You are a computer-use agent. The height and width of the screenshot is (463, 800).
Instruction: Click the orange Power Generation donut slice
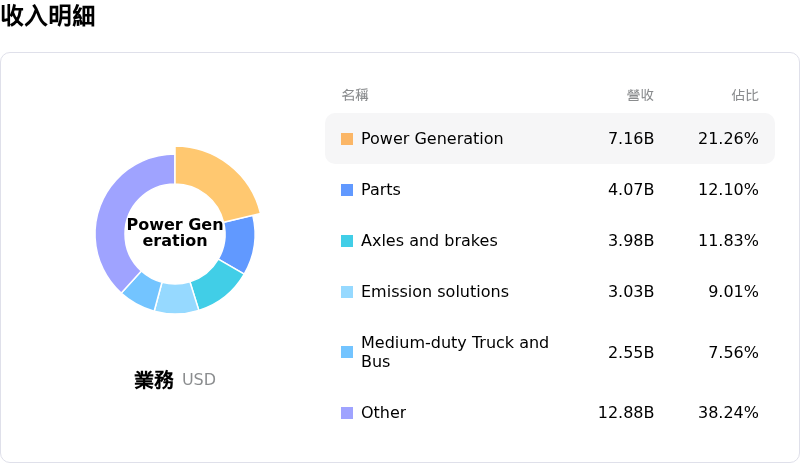click(215, 180)
